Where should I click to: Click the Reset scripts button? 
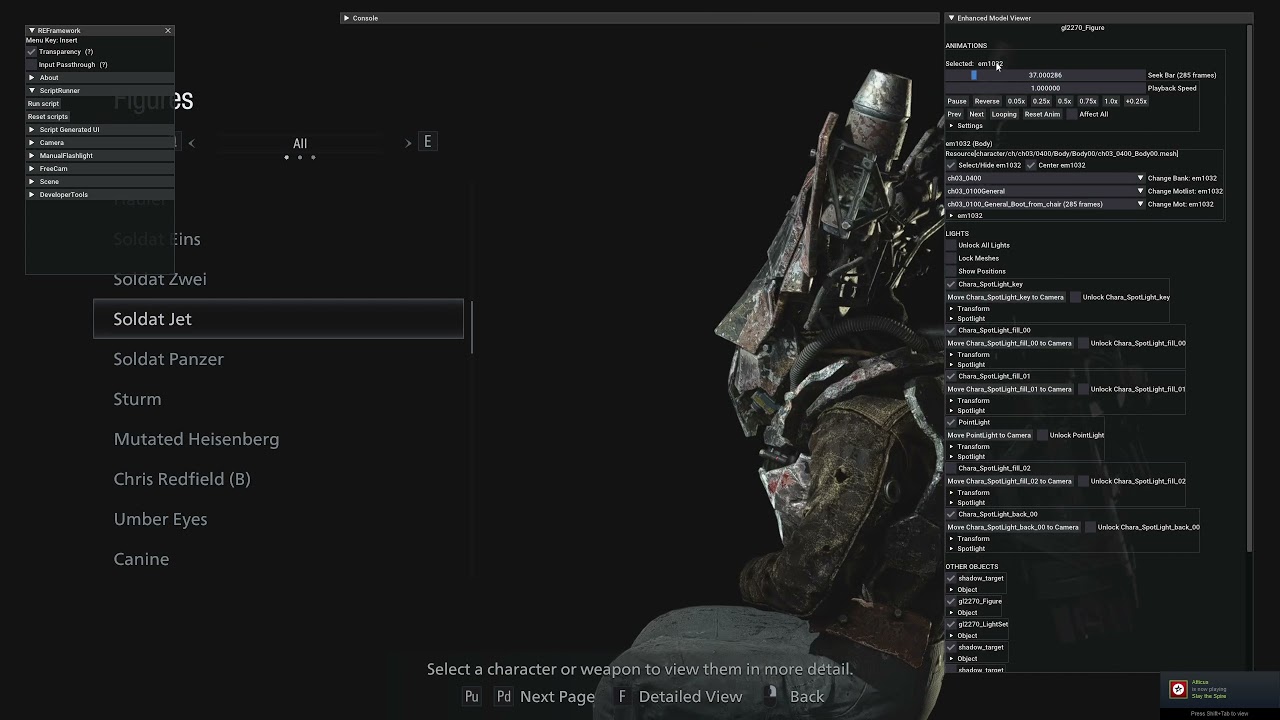48,117
